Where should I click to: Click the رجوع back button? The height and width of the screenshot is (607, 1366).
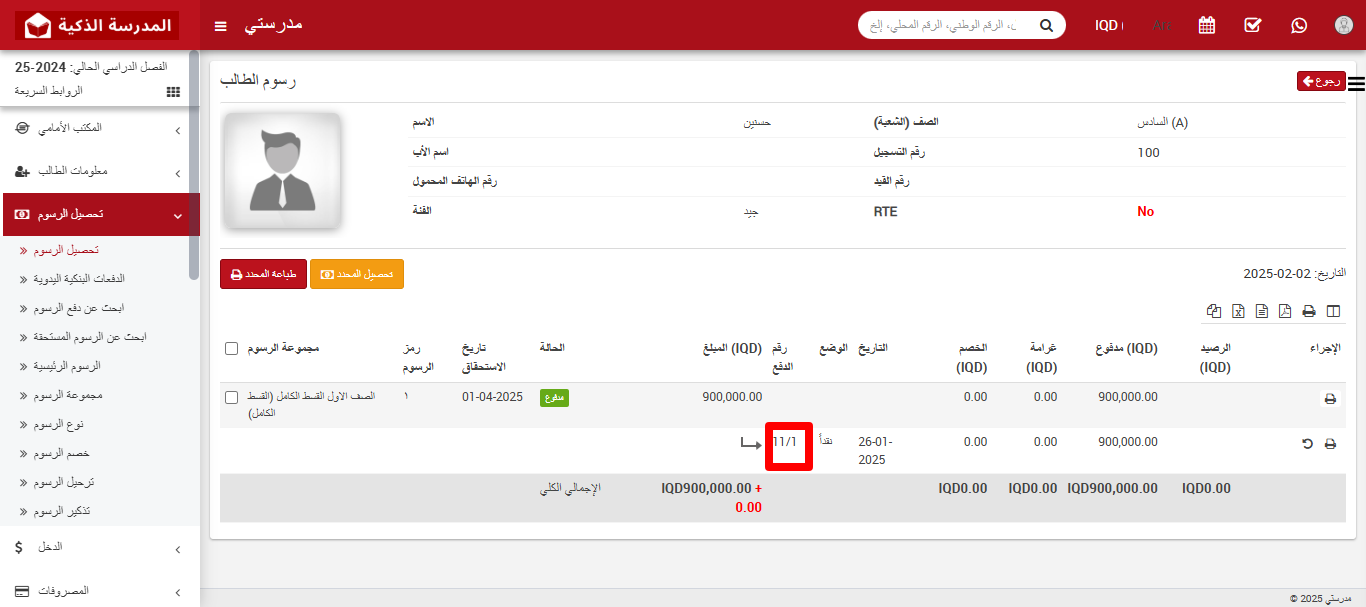click(1320, 82)
